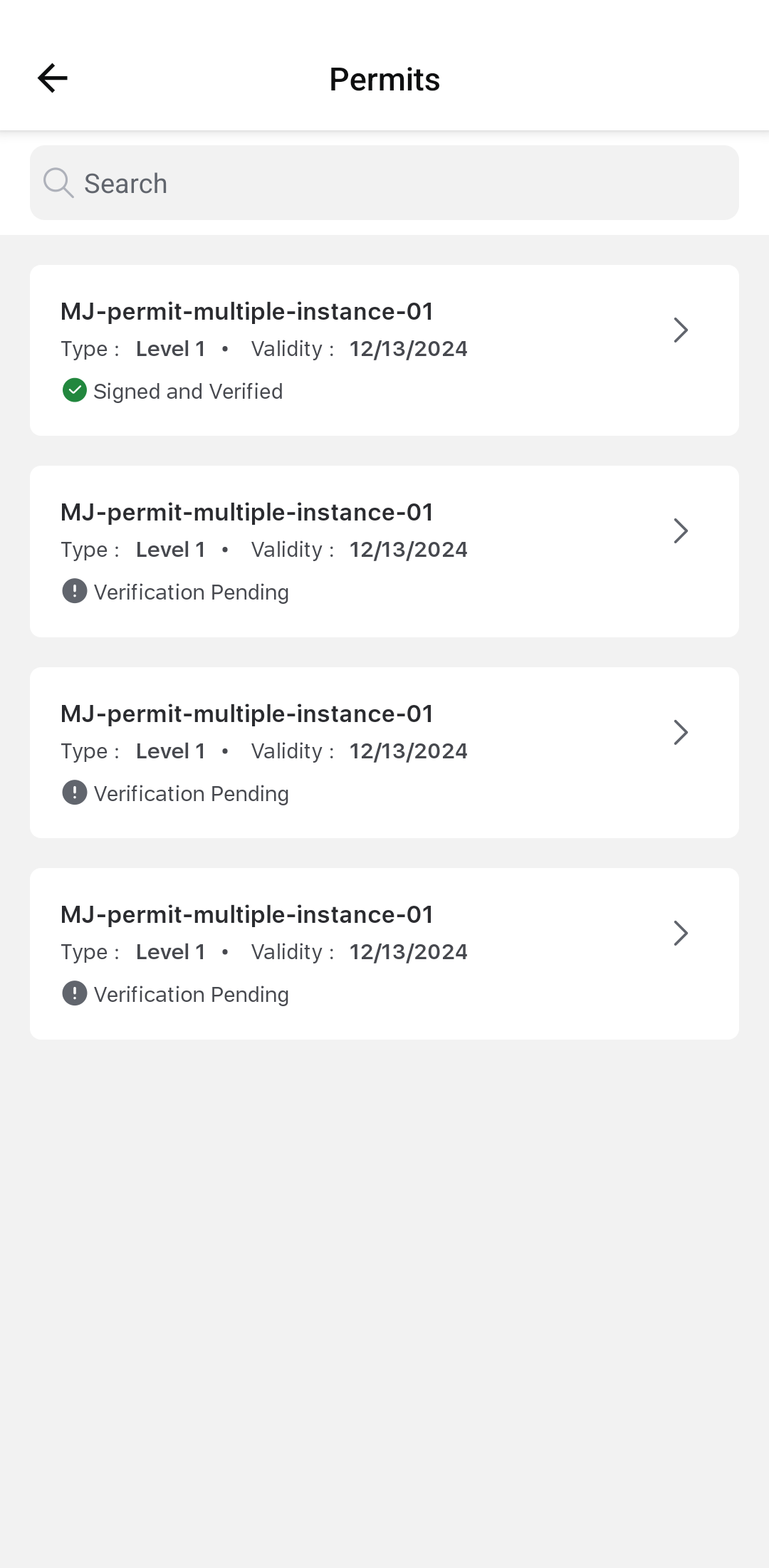Focus the Search permits input field
This screenshot has height=1568, width=769.
pyautogui.click(x=399, y=183)
